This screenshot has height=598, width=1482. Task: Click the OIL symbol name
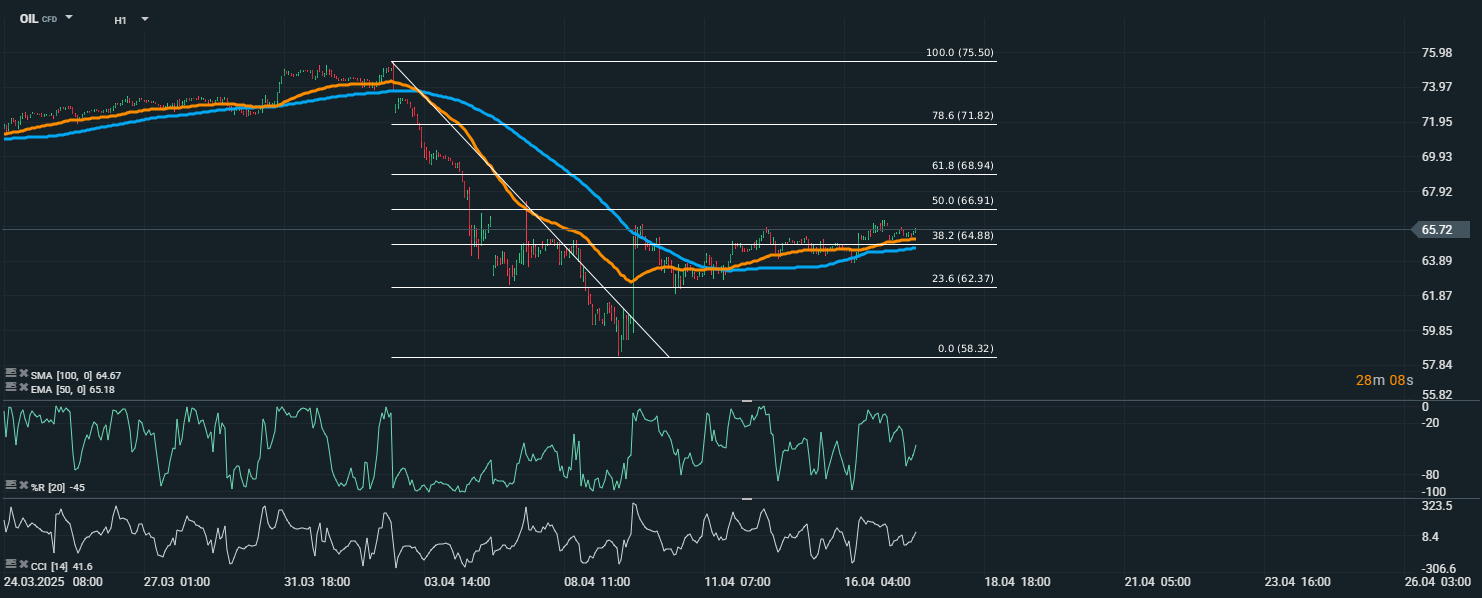point(28,19)
